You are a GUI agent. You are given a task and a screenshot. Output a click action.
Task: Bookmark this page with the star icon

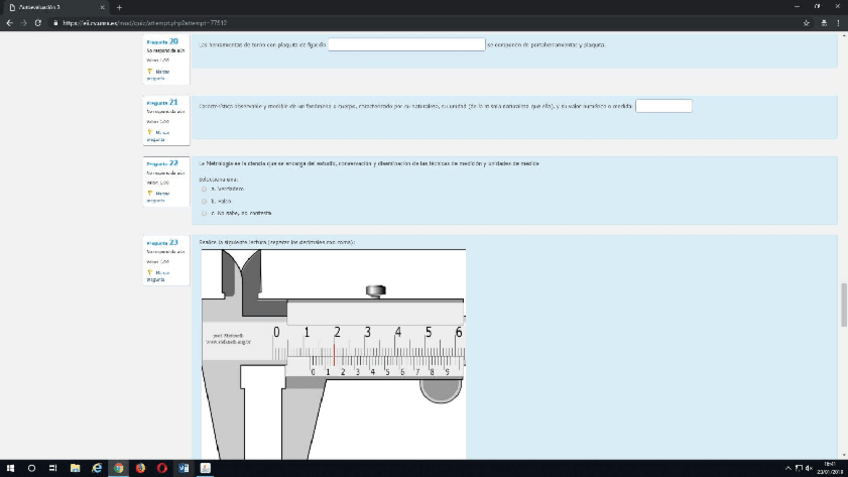(x=806, y=23)
